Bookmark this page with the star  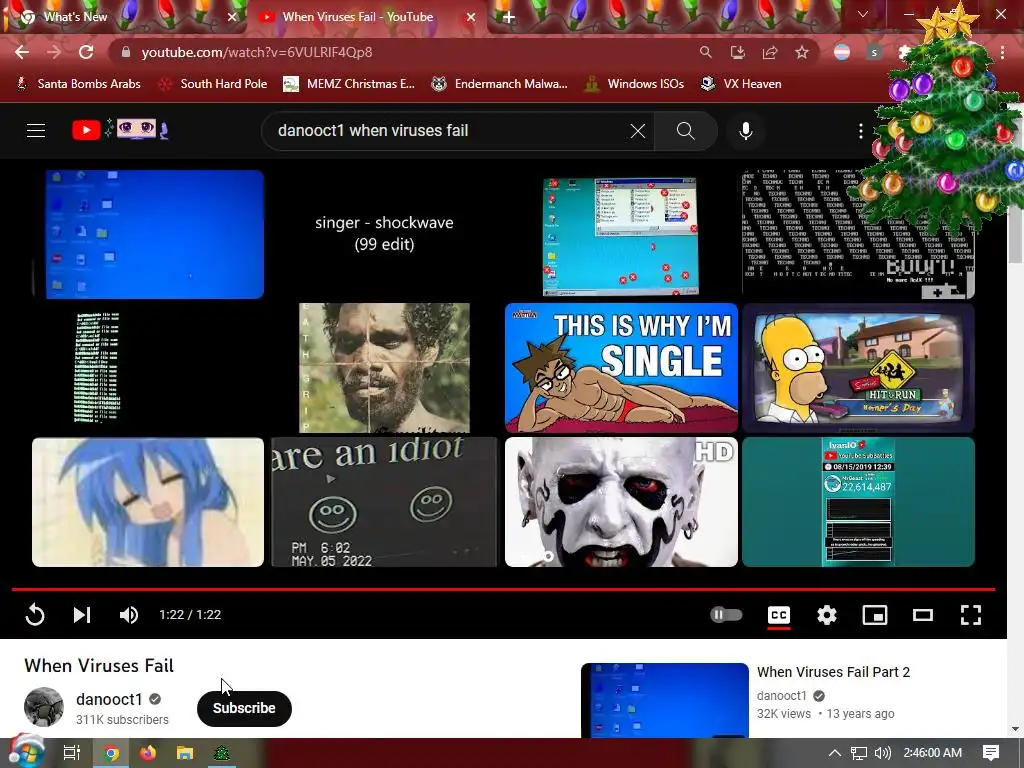(x=802, y=52)
